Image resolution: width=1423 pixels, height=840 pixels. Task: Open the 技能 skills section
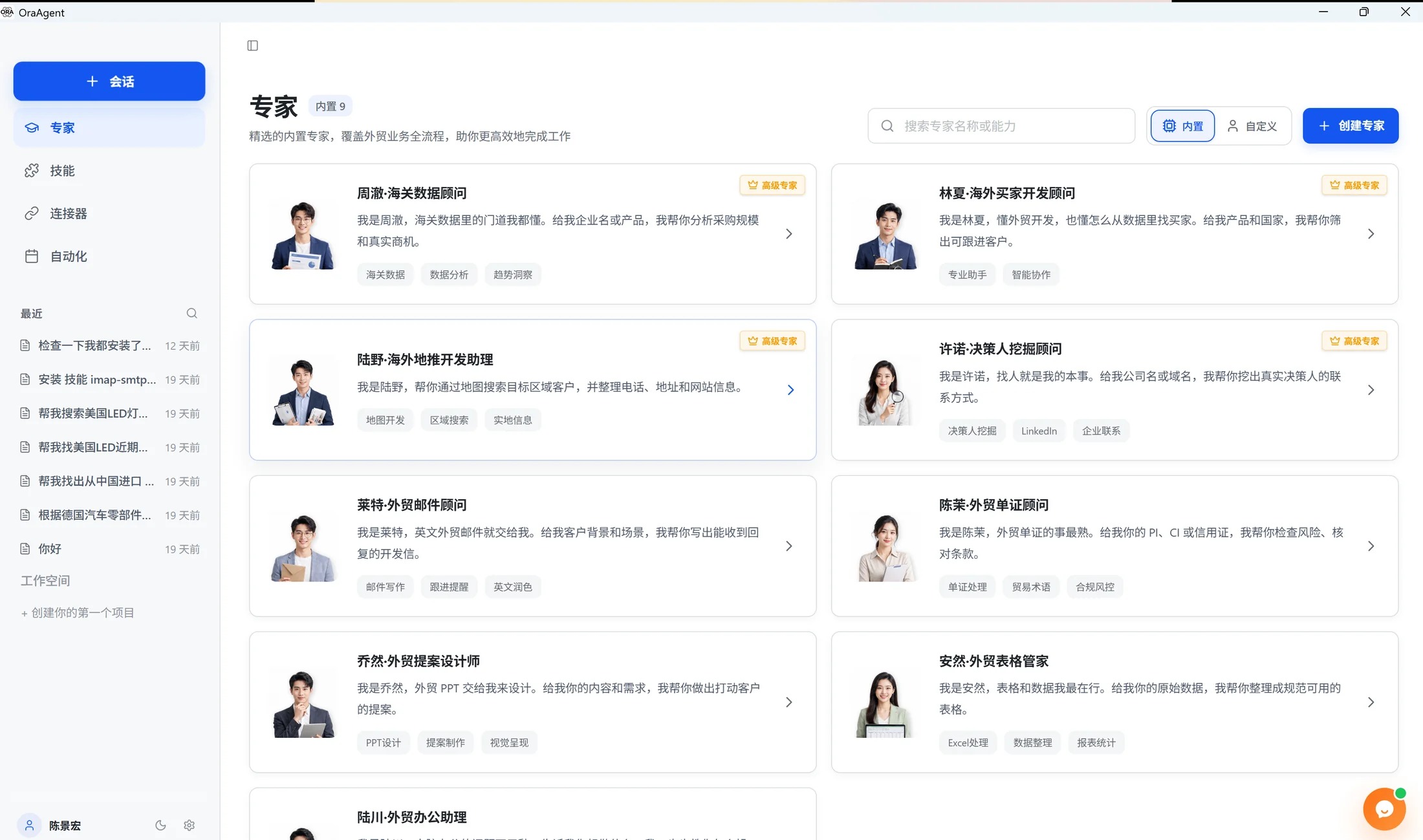[x=109, y=171]
